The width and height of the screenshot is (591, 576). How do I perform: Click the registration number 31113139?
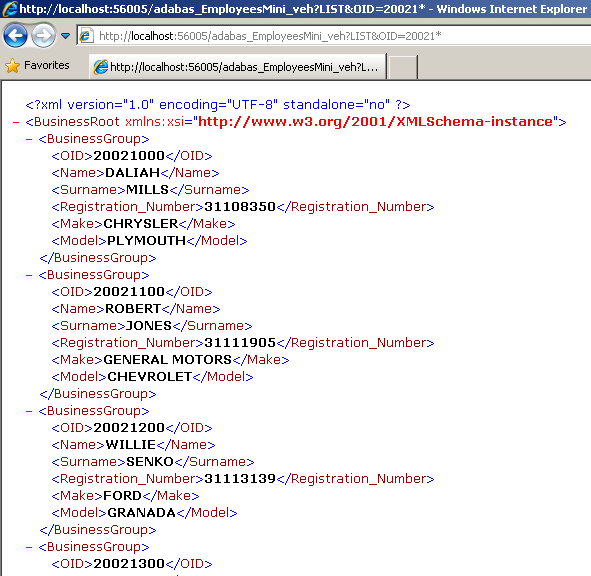(x=240, y=479)
